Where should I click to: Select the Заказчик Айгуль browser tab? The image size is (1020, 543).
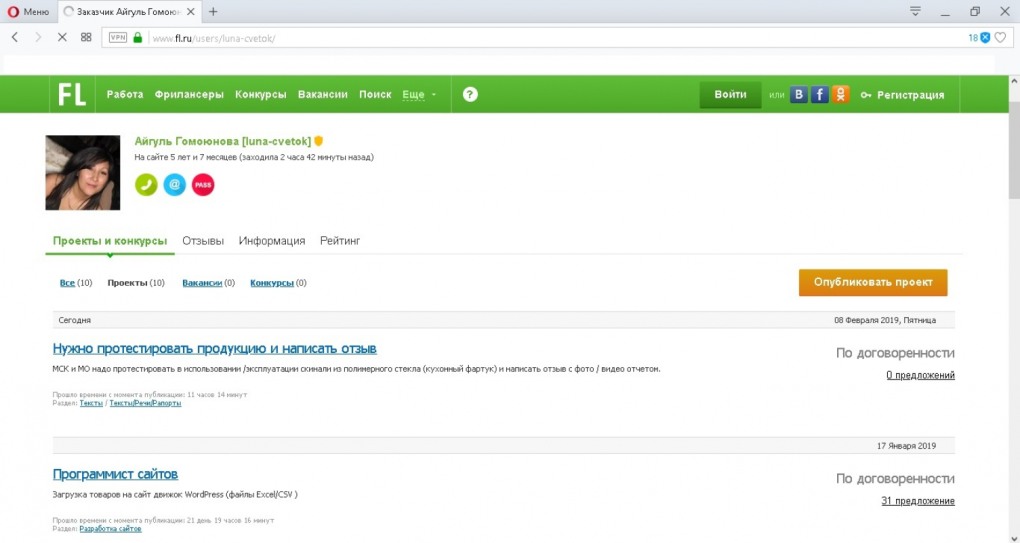[x=129, y=11]
